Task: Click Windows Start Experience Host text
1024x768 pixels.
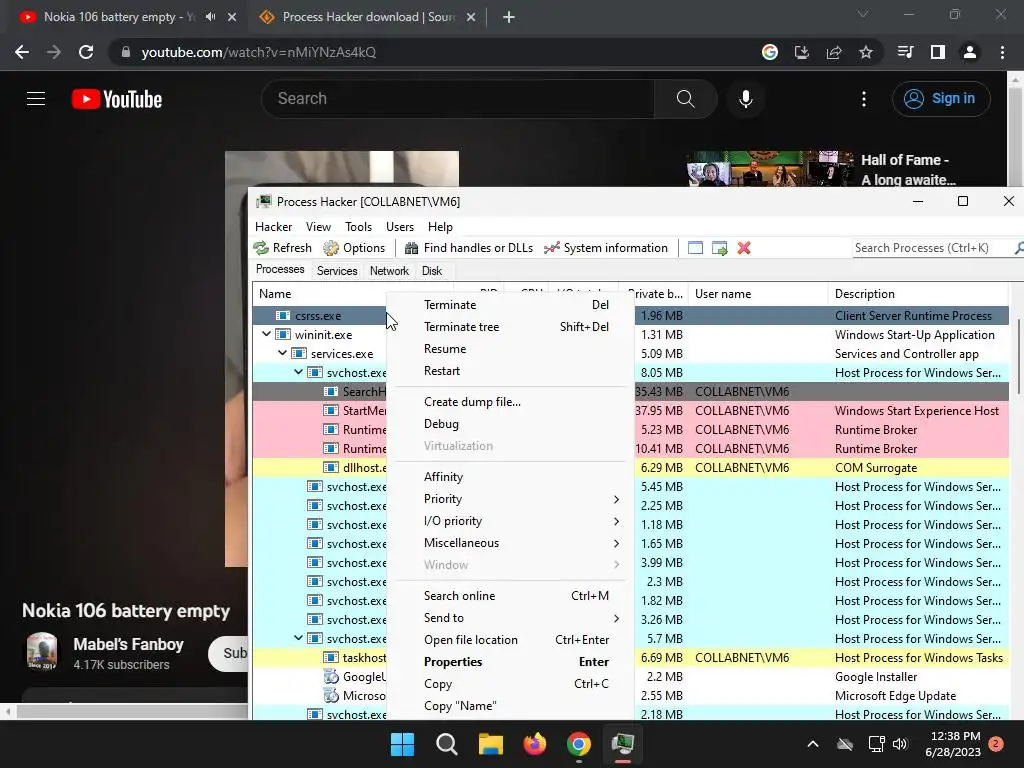Action: coord(917,411)
